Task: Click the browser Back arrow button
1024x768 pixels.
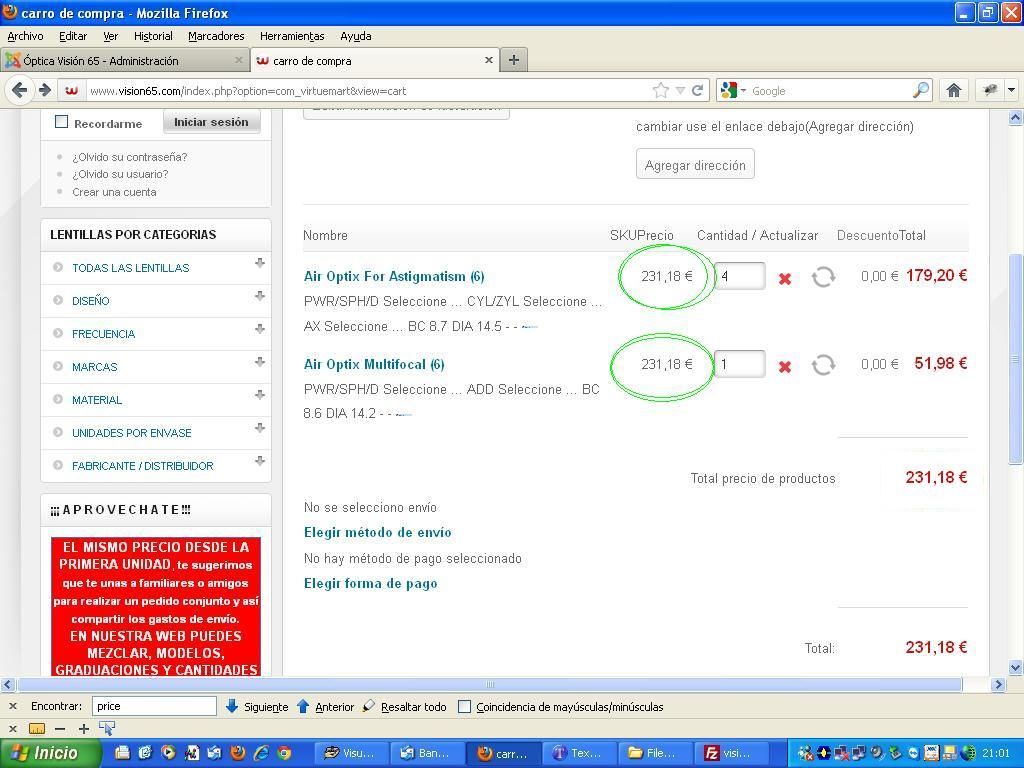Action: [20, 90]
